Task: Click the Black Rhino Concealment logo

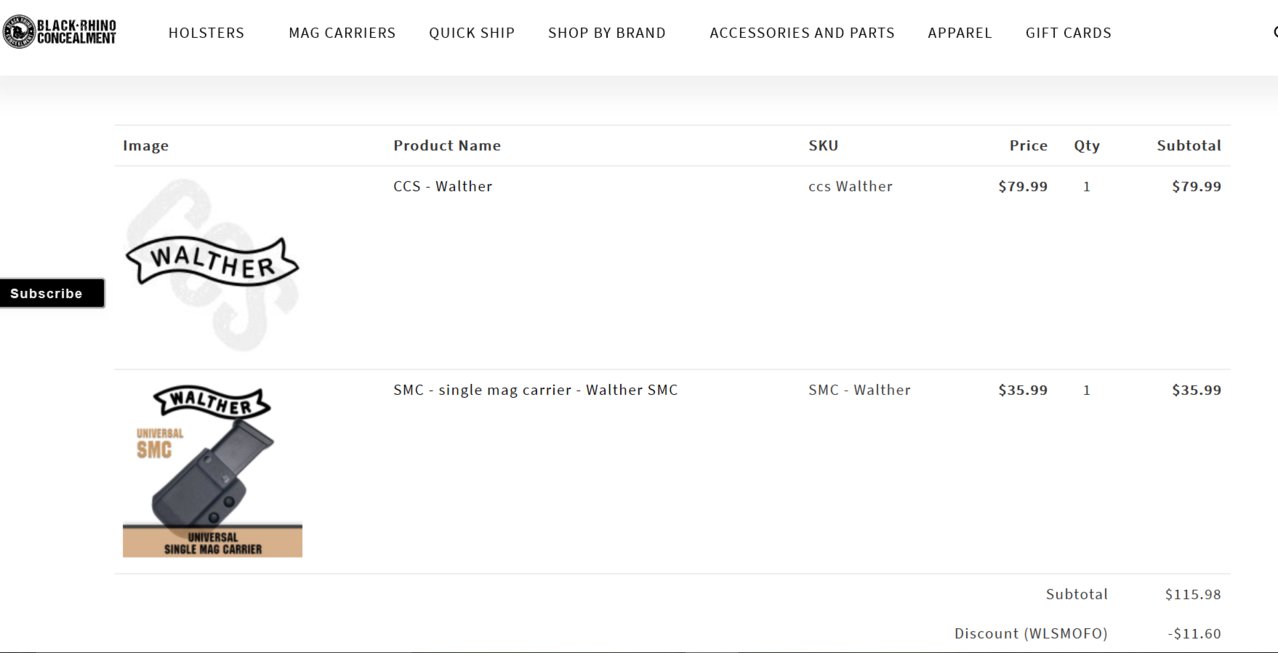Action: tap(60, 32)
